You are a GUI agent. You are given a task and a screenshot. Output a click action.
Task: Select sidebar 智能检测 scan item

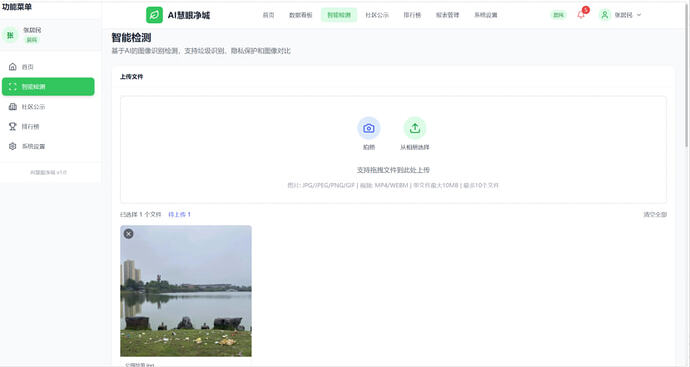[48, 87]
